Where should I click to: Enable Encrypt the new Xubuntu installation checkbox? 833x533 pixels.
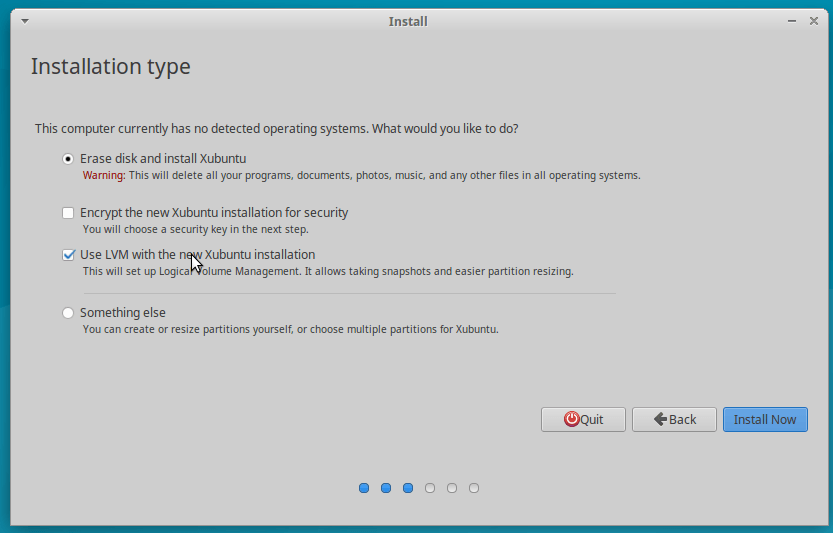[68, 213]
